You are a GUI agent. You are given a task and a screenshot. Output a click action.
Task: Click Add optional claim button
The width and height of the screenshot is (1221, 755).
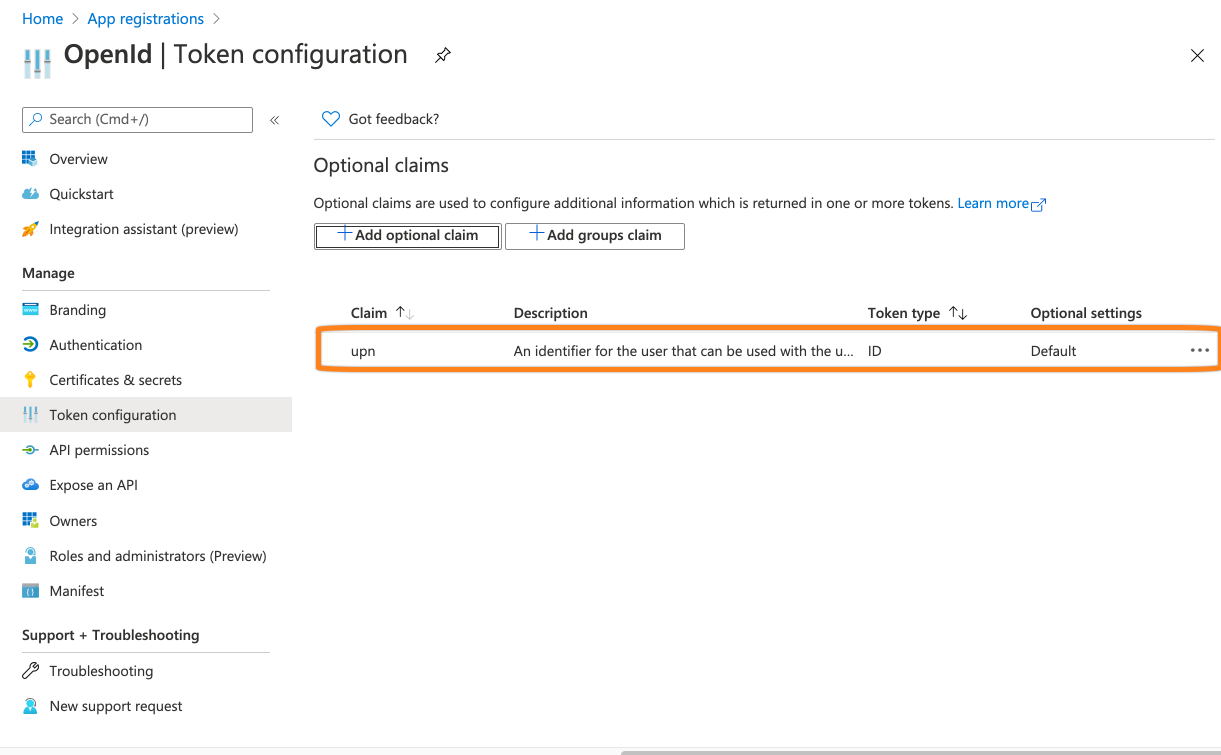point(407,236)
